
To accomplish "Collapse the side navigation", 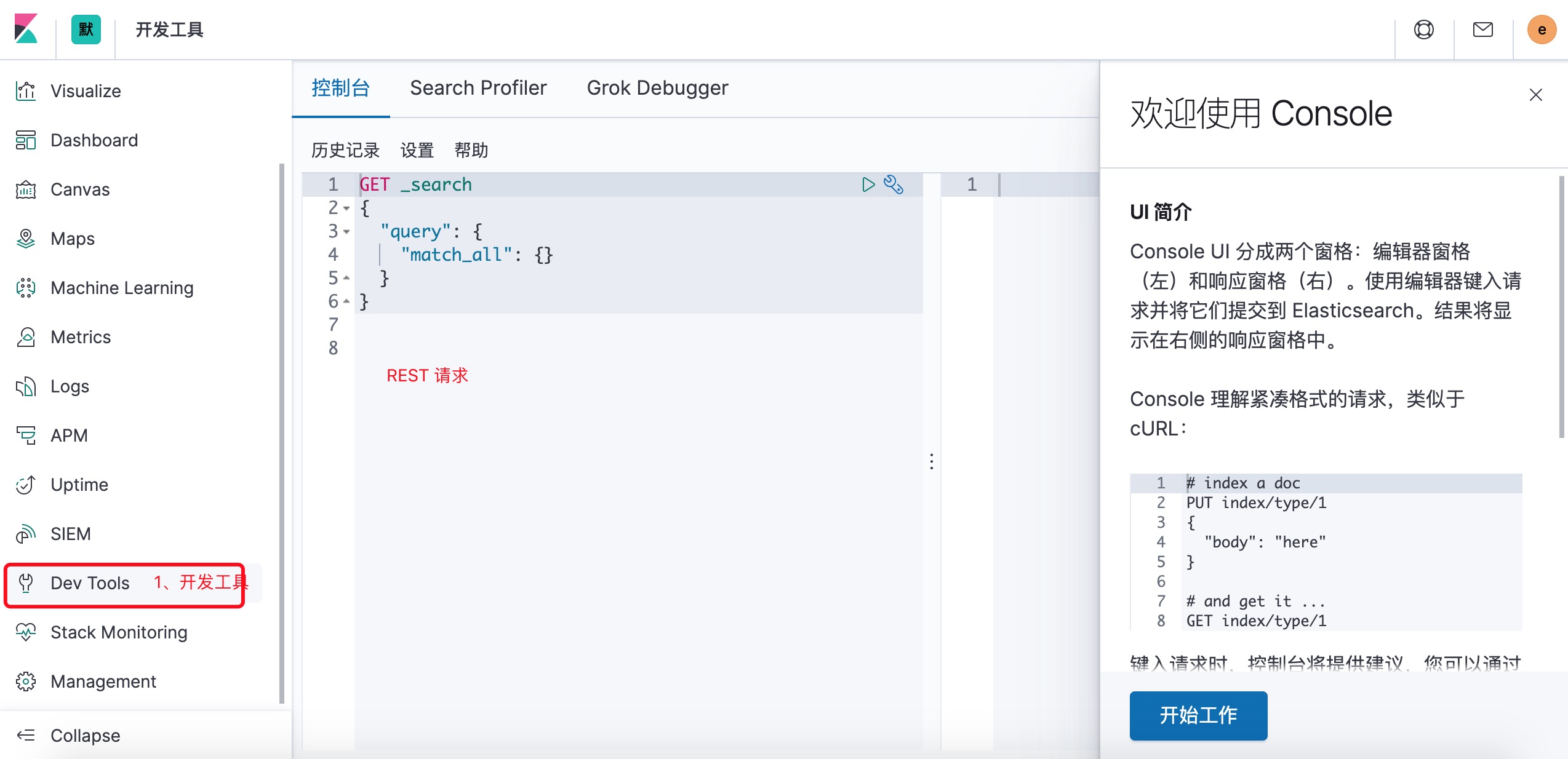I will click(85, 736).
